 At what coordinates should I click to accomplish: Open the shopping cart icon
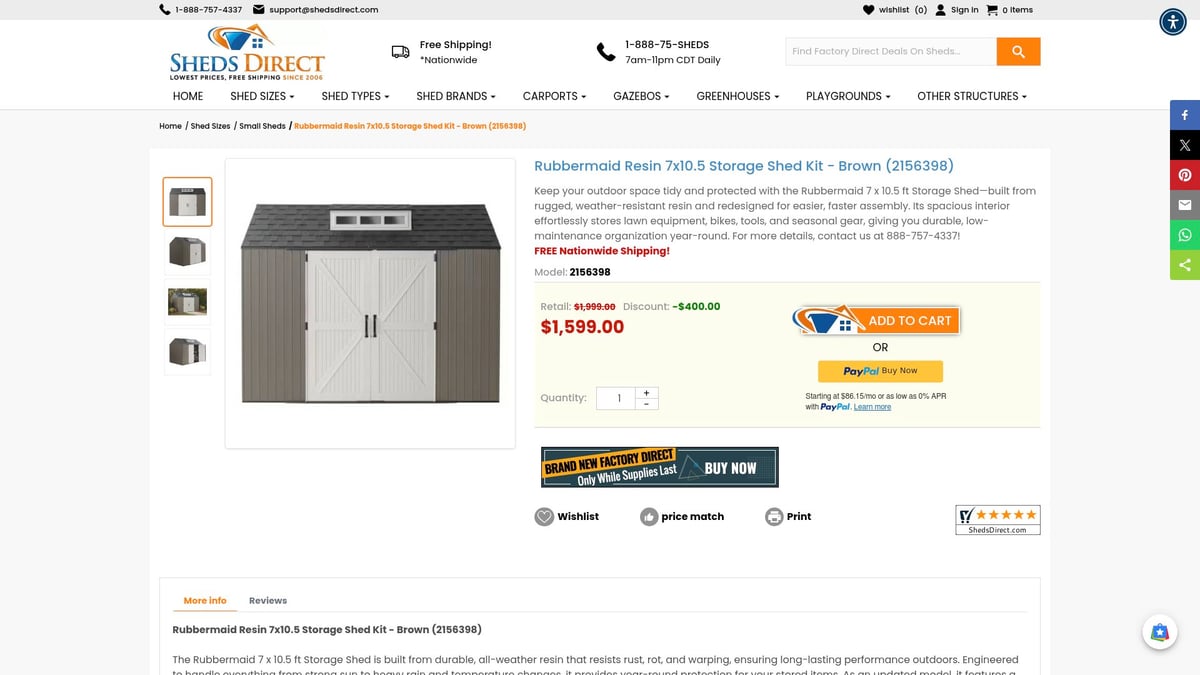point(992,10)
